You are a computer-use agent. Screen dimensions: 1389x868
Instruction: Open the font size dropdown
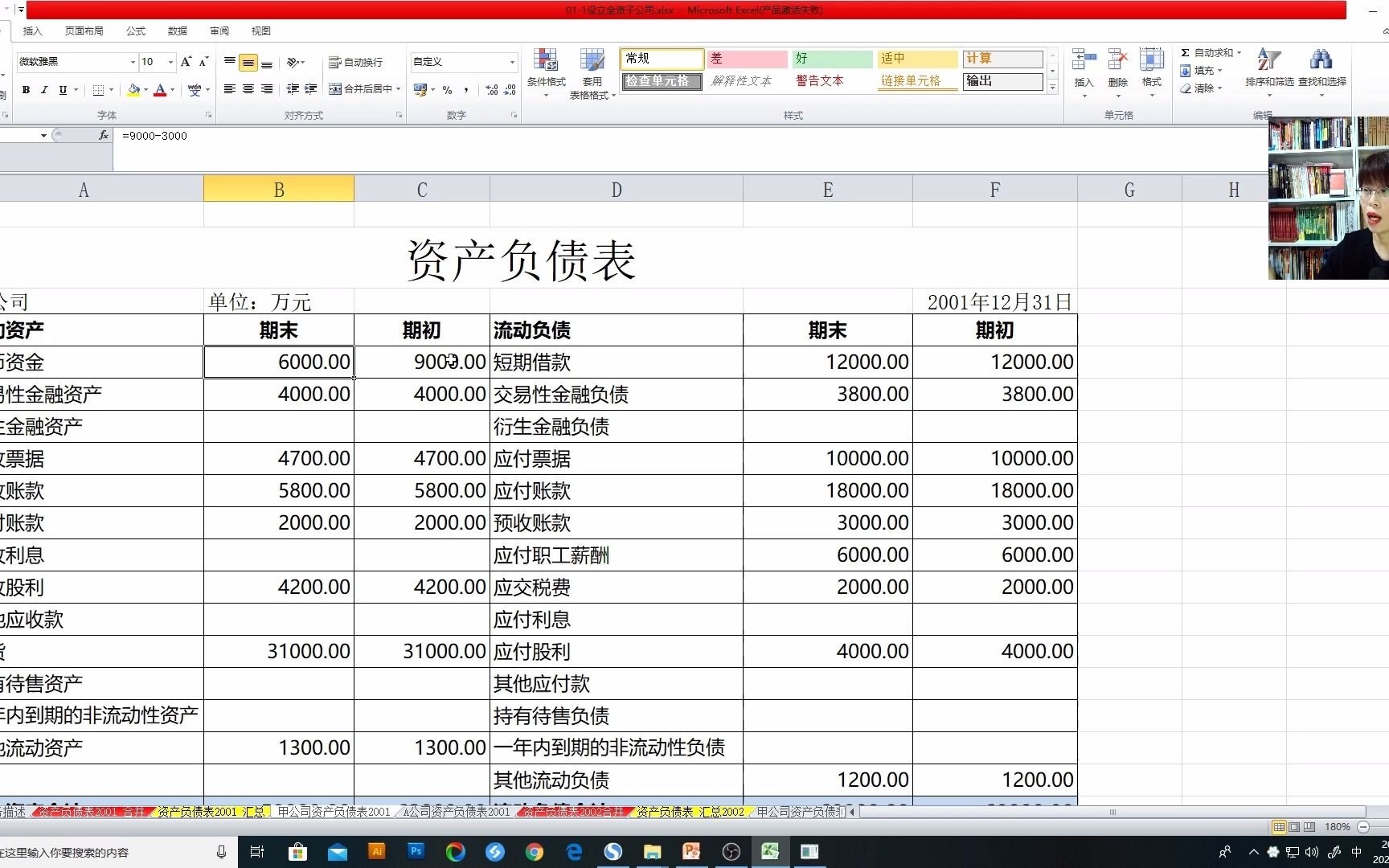tap(169, 62)
